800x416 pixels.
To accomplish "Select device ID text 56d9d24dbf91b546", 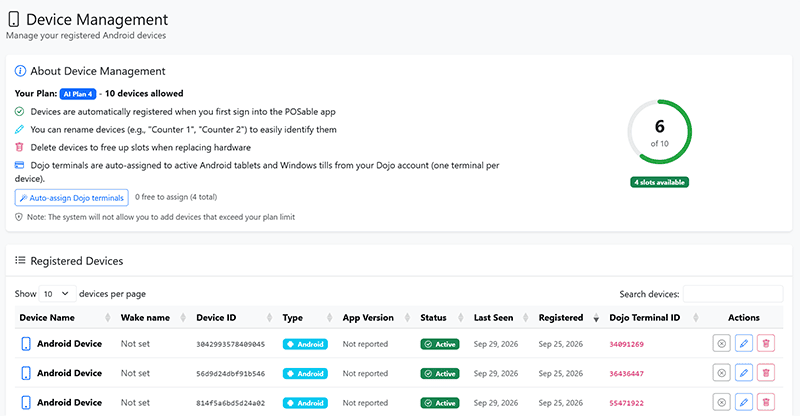I will pos(231,374).
